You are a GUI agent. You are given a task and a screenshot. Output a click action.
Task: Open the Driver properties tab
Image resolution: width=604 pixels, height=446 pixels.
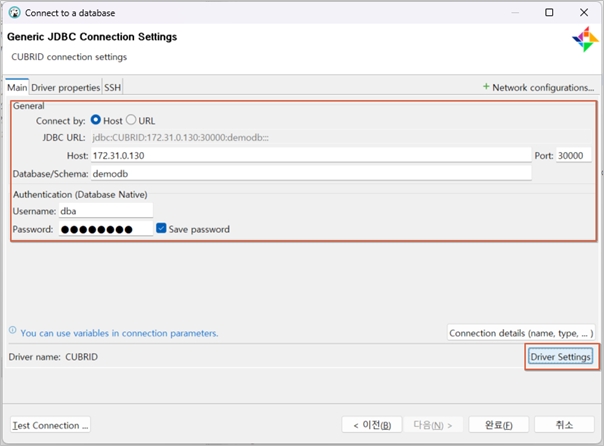pos(65,88)
